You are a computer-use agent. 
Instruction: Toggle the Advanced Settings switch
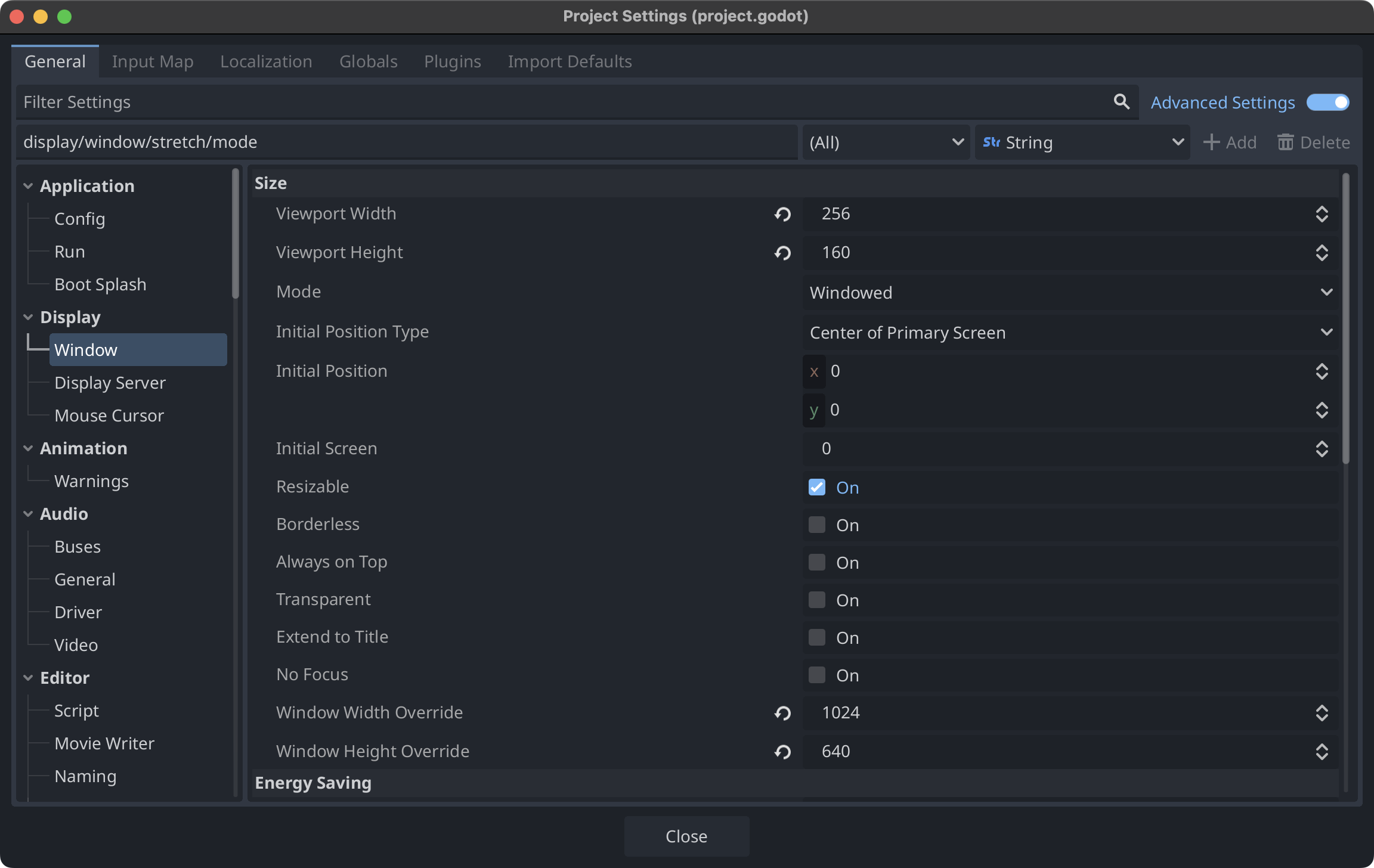tap(1328, 101)
